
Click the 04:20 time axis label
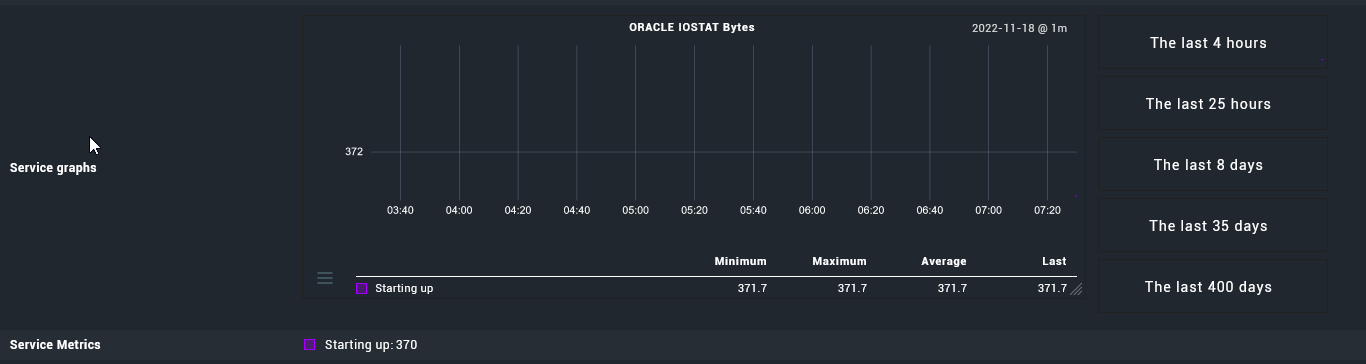pyautogui.click(x=518, y=210)
